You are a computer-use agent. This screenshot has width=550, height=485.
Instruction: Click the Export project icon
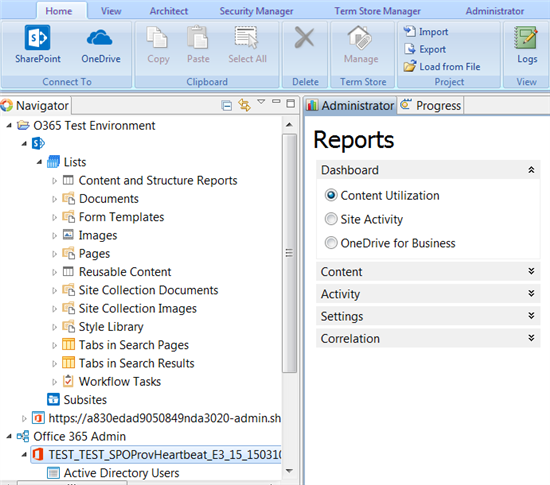point(409,49)
